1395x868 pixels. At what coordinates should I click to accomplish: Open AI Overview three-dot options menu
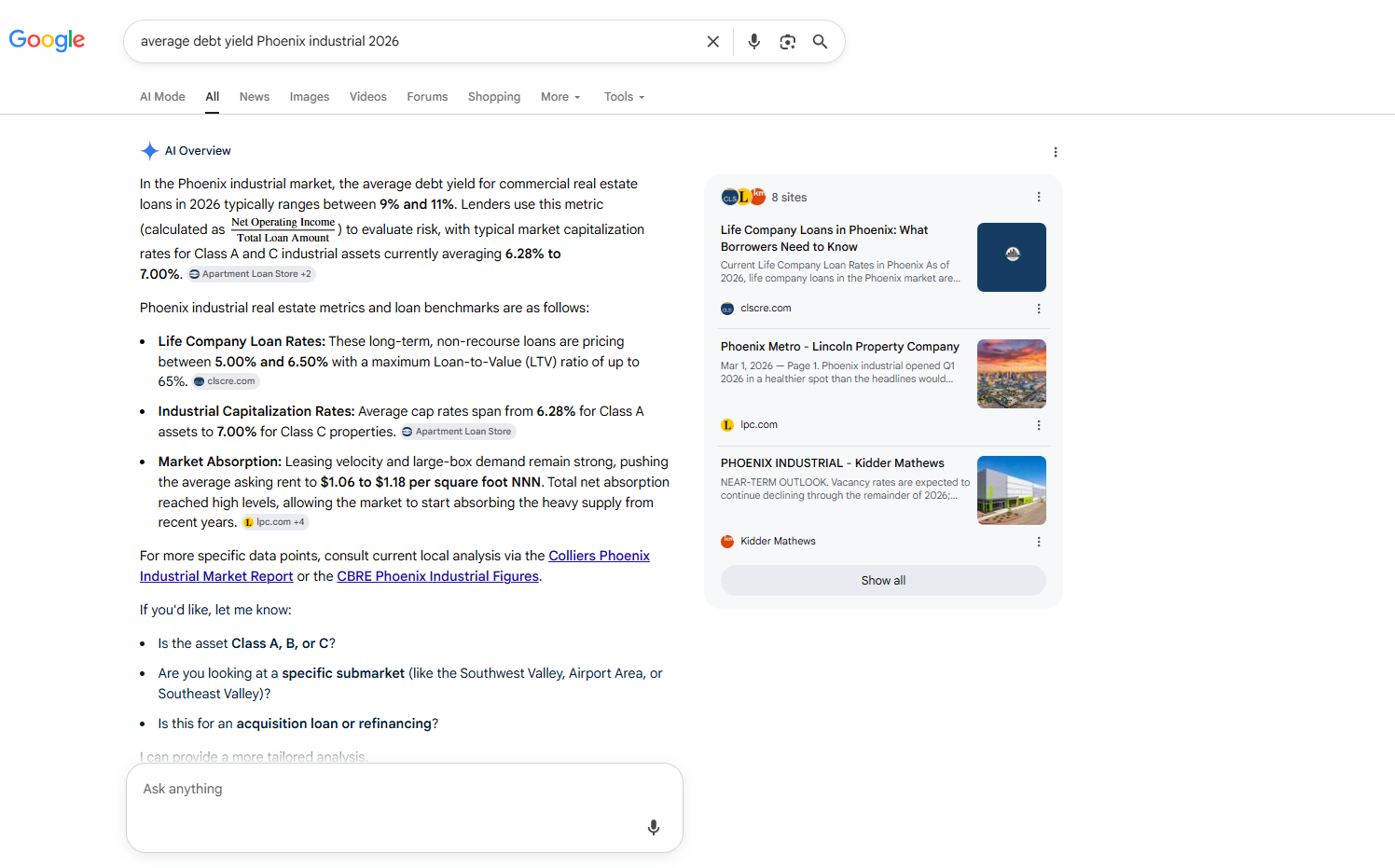coord(1056,152)
